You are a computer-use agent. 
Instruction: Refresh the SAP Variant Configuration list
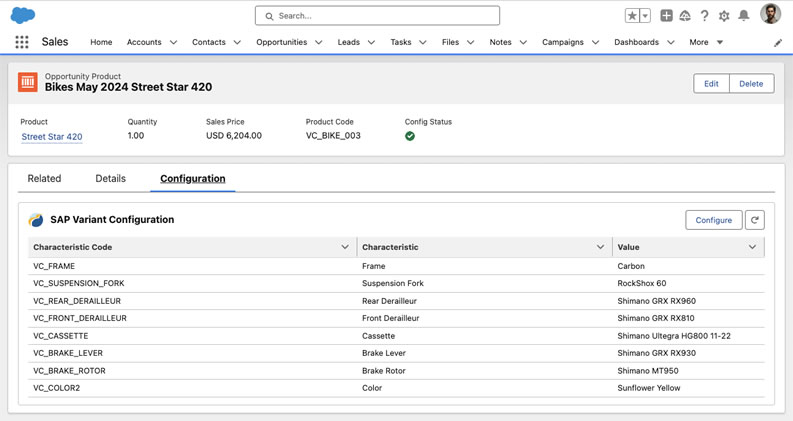[x=755, y=220]
